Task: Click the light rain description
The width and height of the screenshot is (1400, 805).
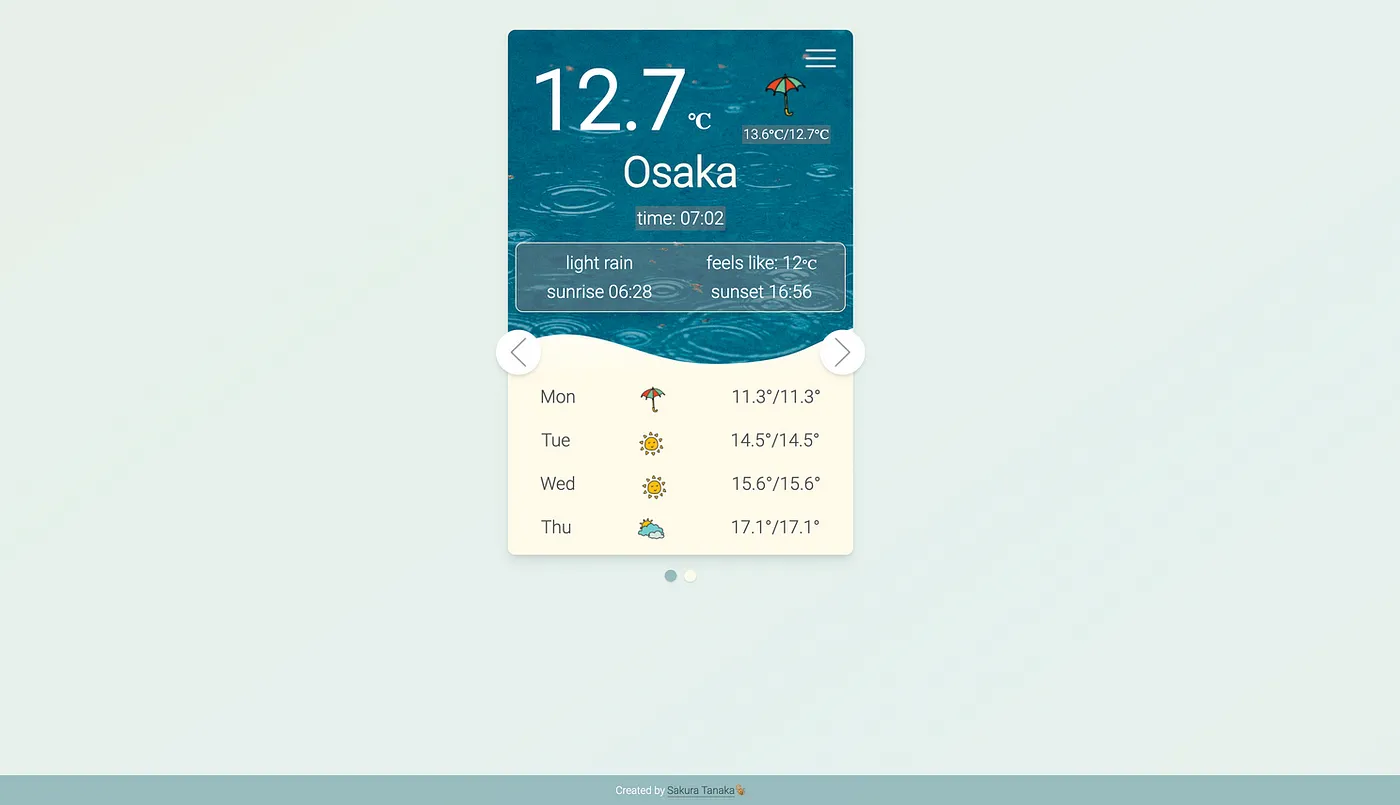Action: click(x=599, y=263)
